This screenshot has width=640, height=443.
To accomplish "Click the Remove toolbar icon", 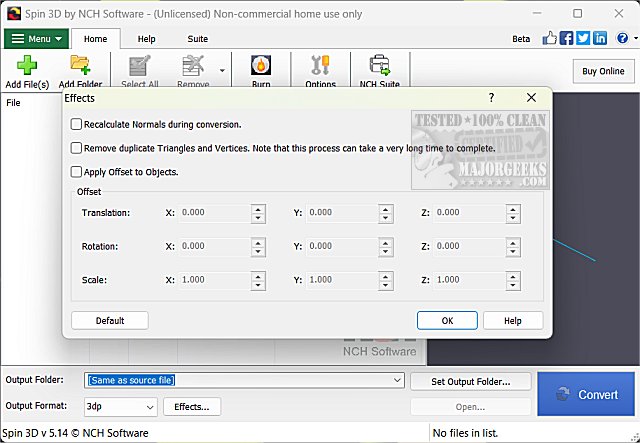I will 193,66.
